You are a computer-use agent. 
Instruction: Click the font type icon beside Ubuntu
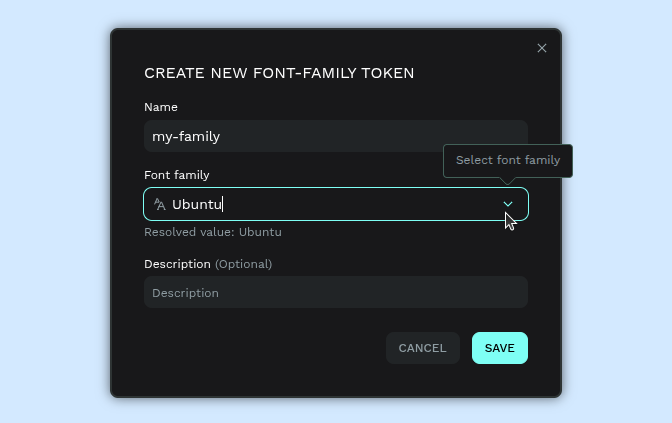159,204
